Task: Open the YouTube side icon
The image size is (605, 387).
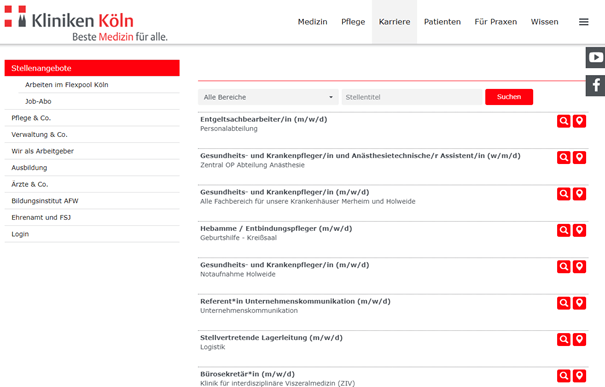Action: pyautogui.click(x=595, y=57)
